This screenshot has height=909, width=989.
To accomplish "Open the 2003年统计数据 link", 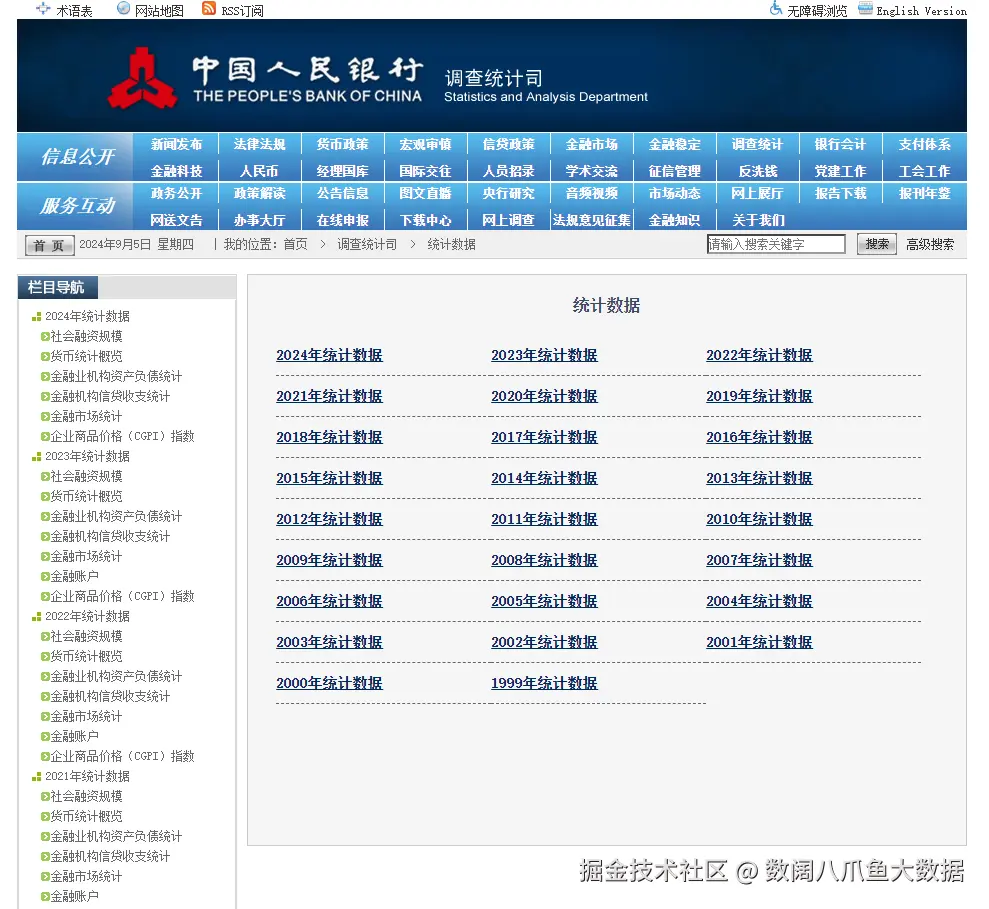I will 329,643.
